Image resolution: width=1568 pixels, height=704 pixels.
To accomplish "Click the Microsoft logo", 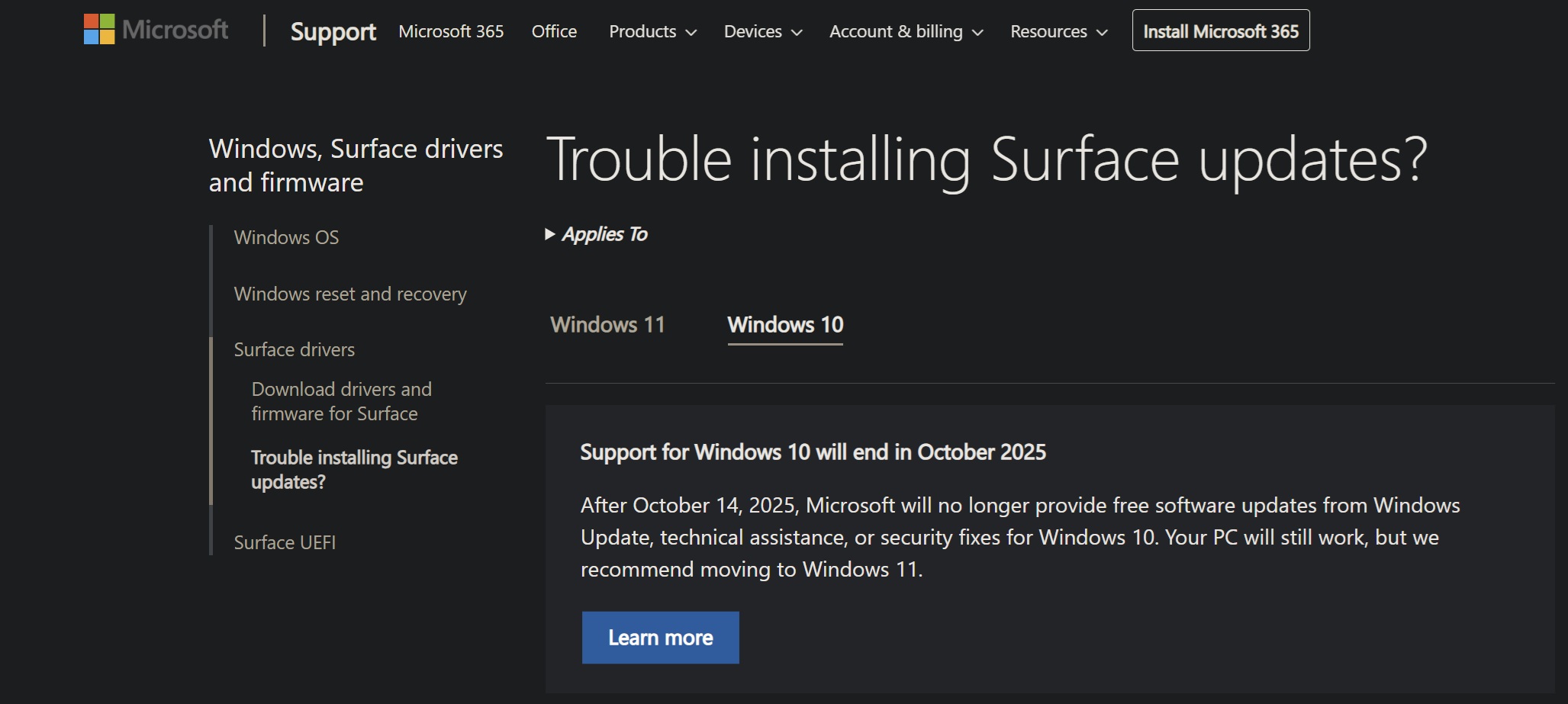I will [x=154, y=30].
